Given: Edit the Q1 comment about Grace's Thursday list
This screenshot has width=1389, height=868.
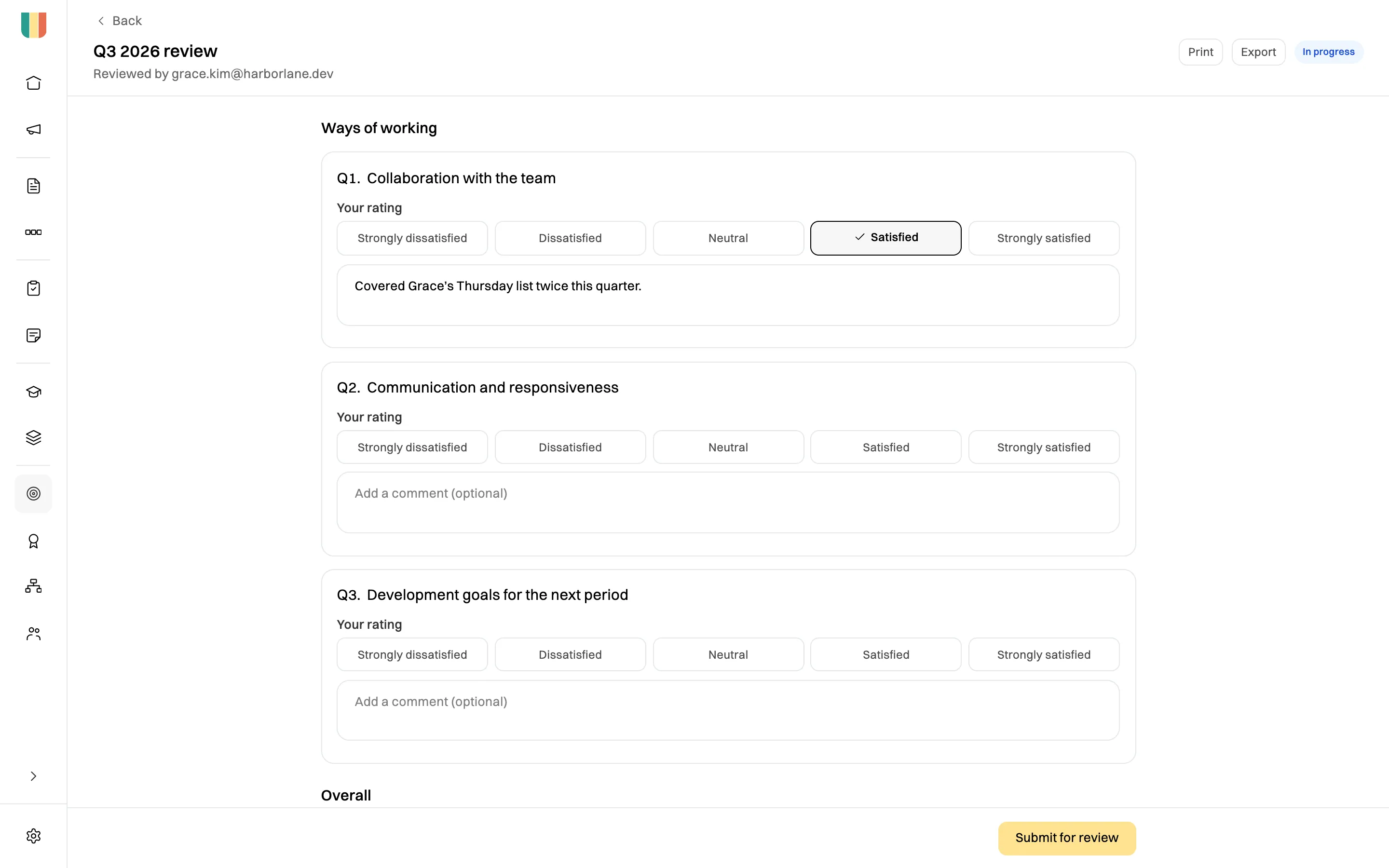Looking at the screenshot, I should tap(728, 295).
